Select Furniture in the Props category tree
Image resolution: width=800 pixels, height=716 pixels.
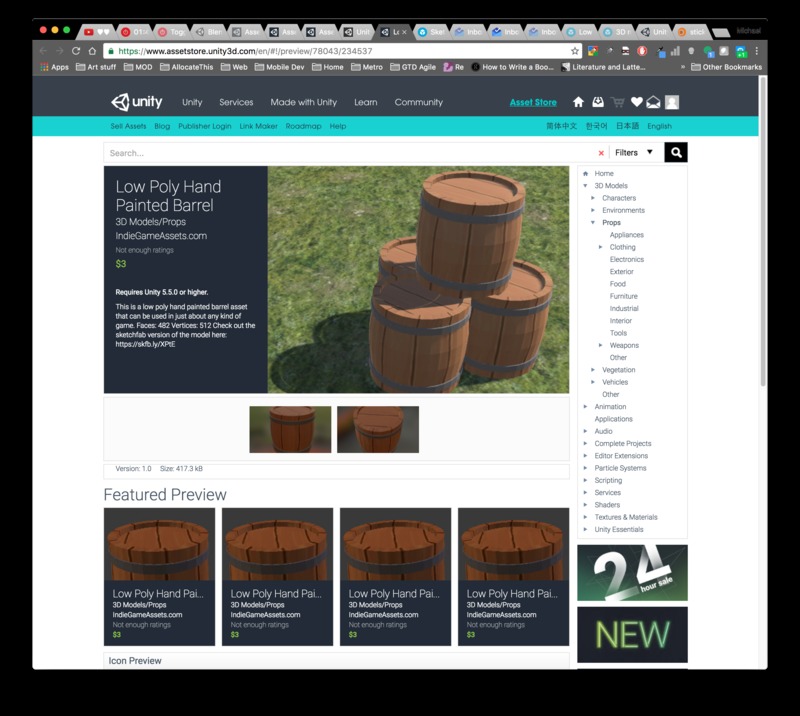(623, 296)
